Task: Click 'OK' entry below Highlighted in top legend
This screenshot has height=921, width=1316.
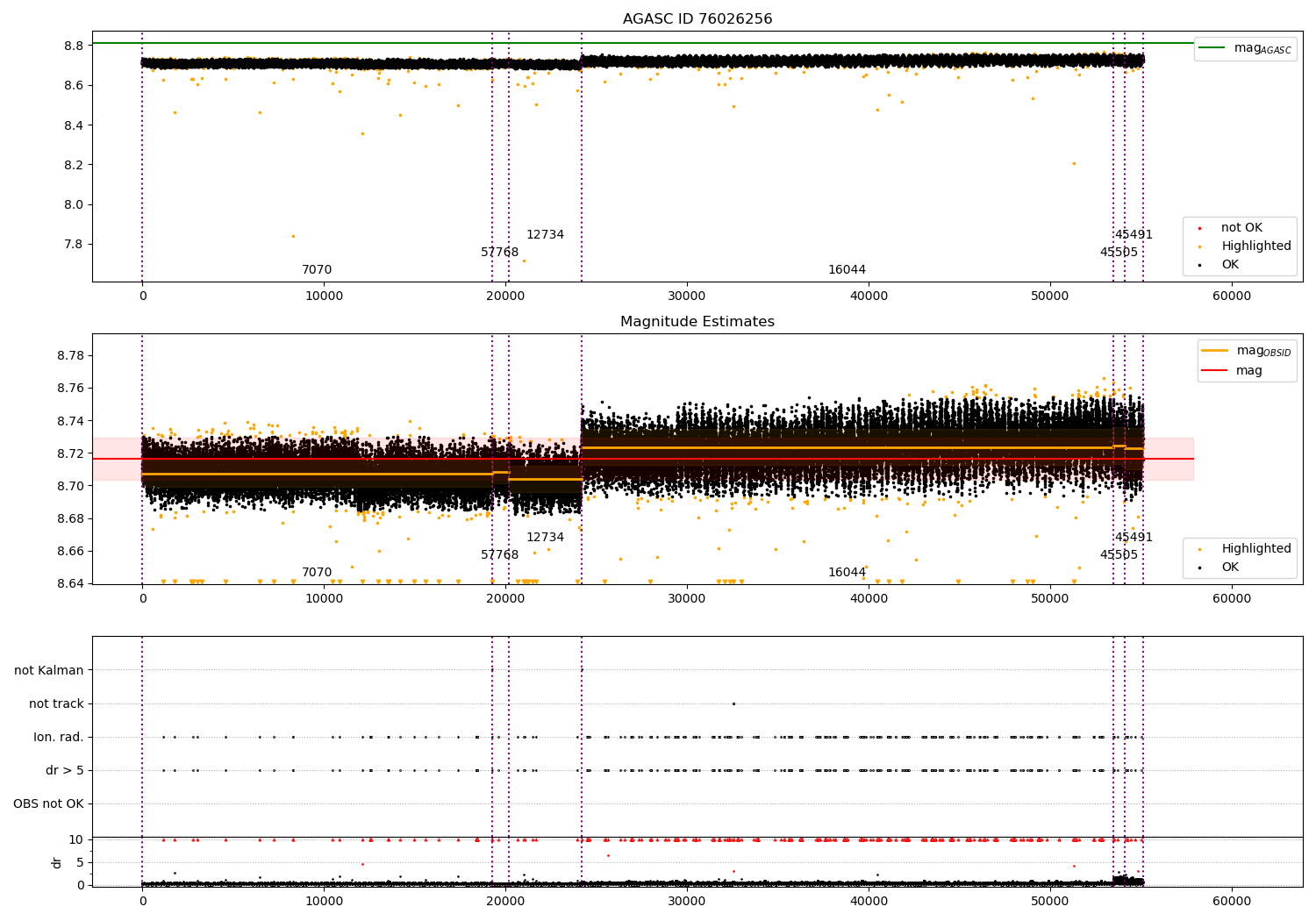Action: point(1230,265)
